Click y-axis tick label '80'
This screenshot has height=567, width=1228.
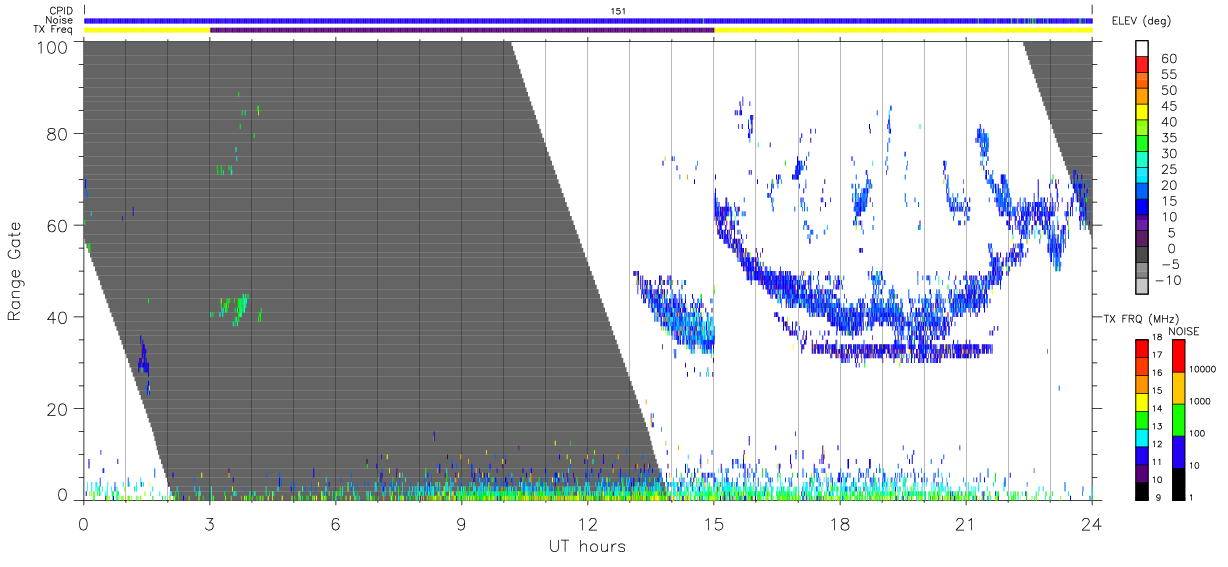click(x=58, y=133)
